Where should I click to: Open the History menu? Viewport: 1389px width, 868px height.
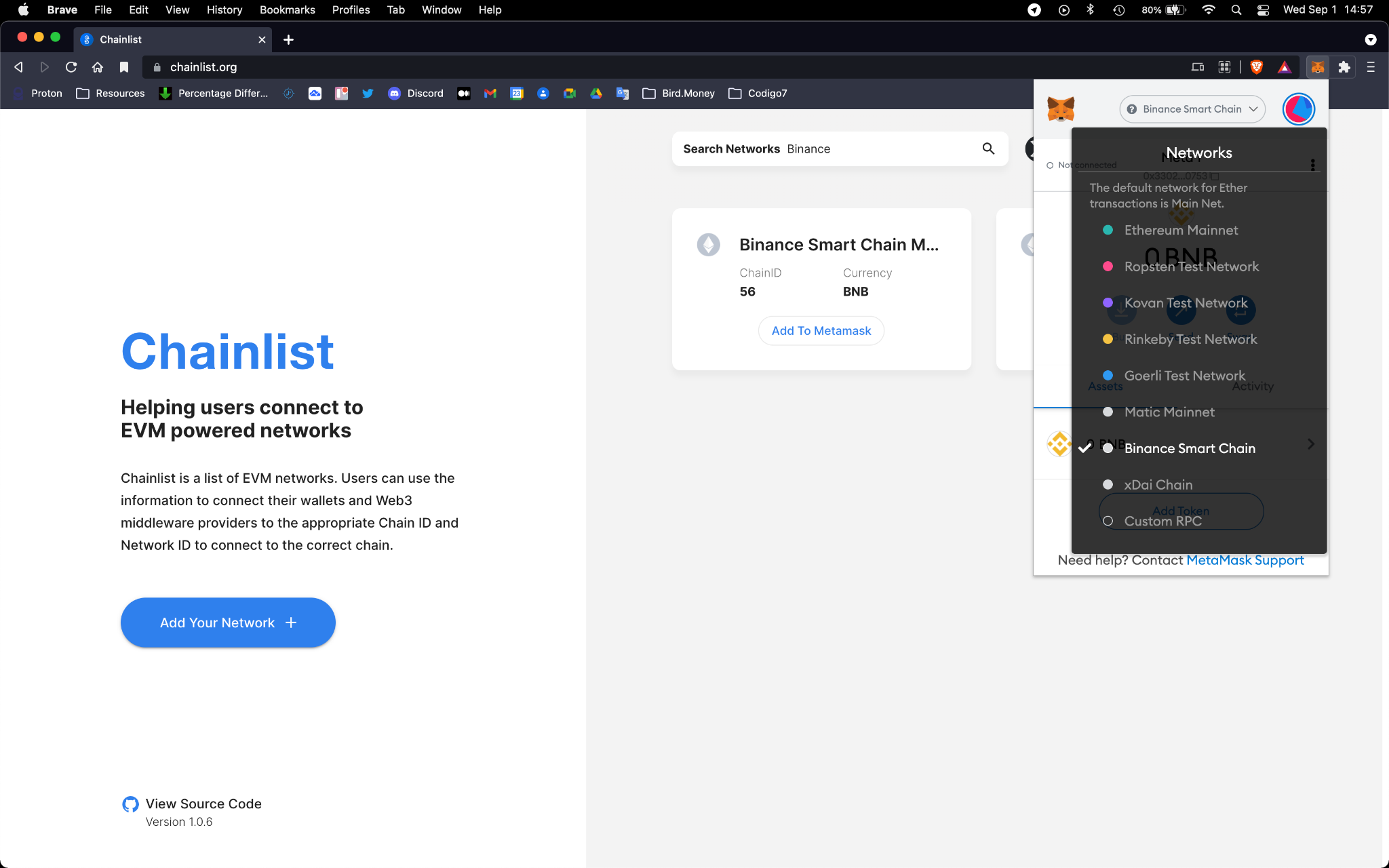[x=224, y=9]
